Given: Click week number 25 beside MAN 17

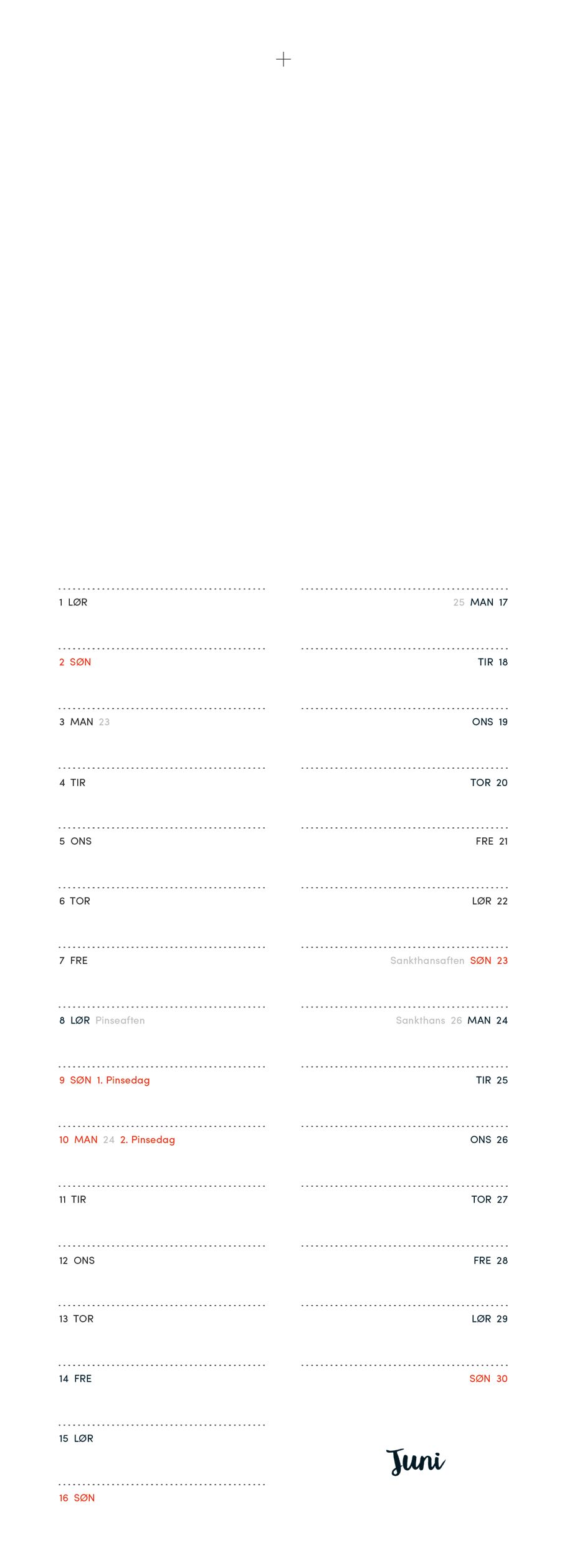Looking at the screenshot, I should pyautogui.click(x=459, y=602).
